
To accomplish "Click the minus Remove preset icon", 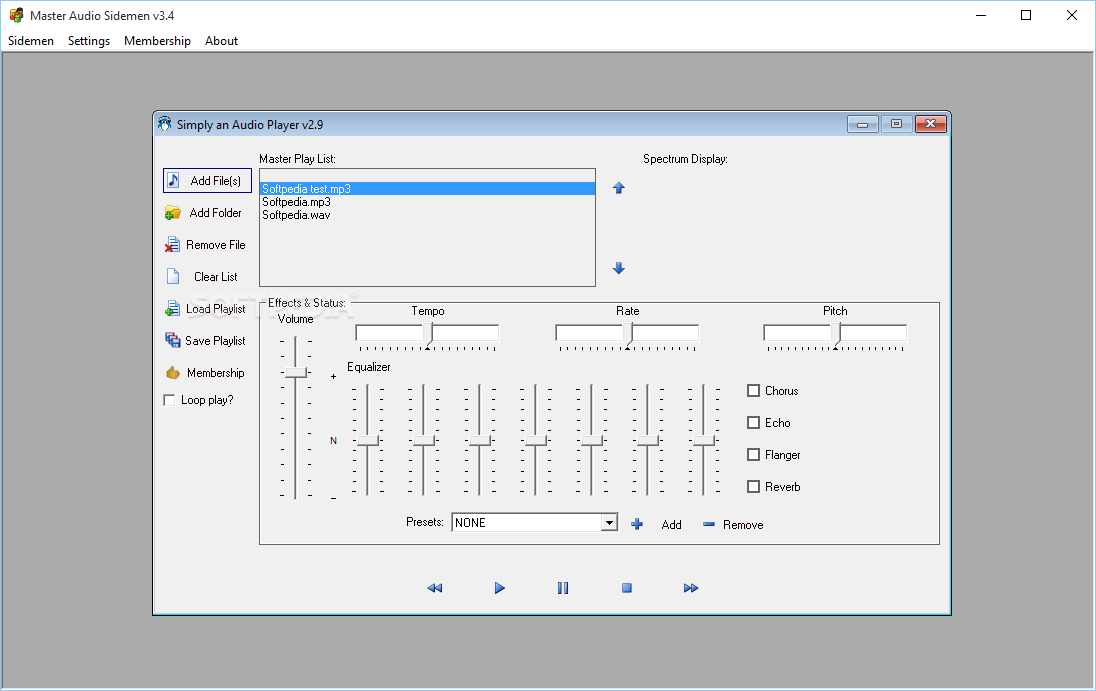I will [x=709, y=524].
